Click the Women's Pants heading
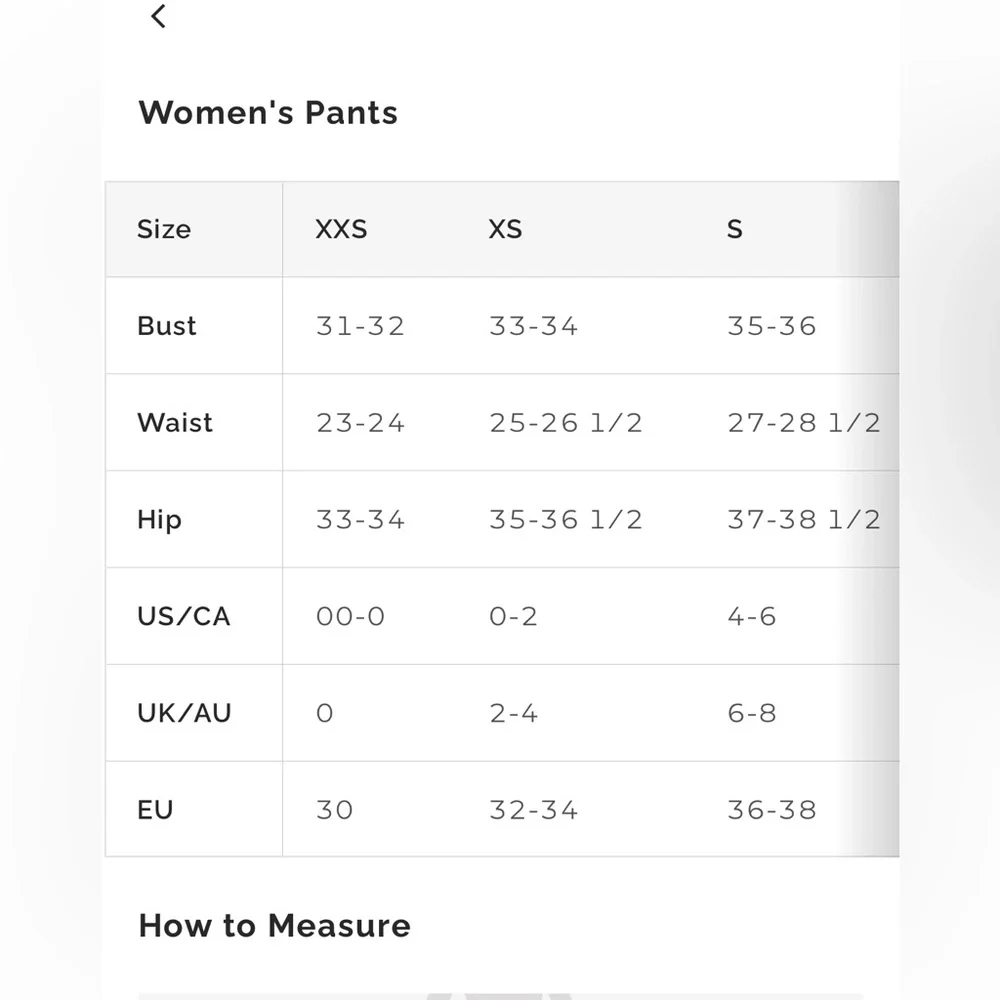Image resolution: width=1000 pixels, height=1000 pixels. (268, 113)
